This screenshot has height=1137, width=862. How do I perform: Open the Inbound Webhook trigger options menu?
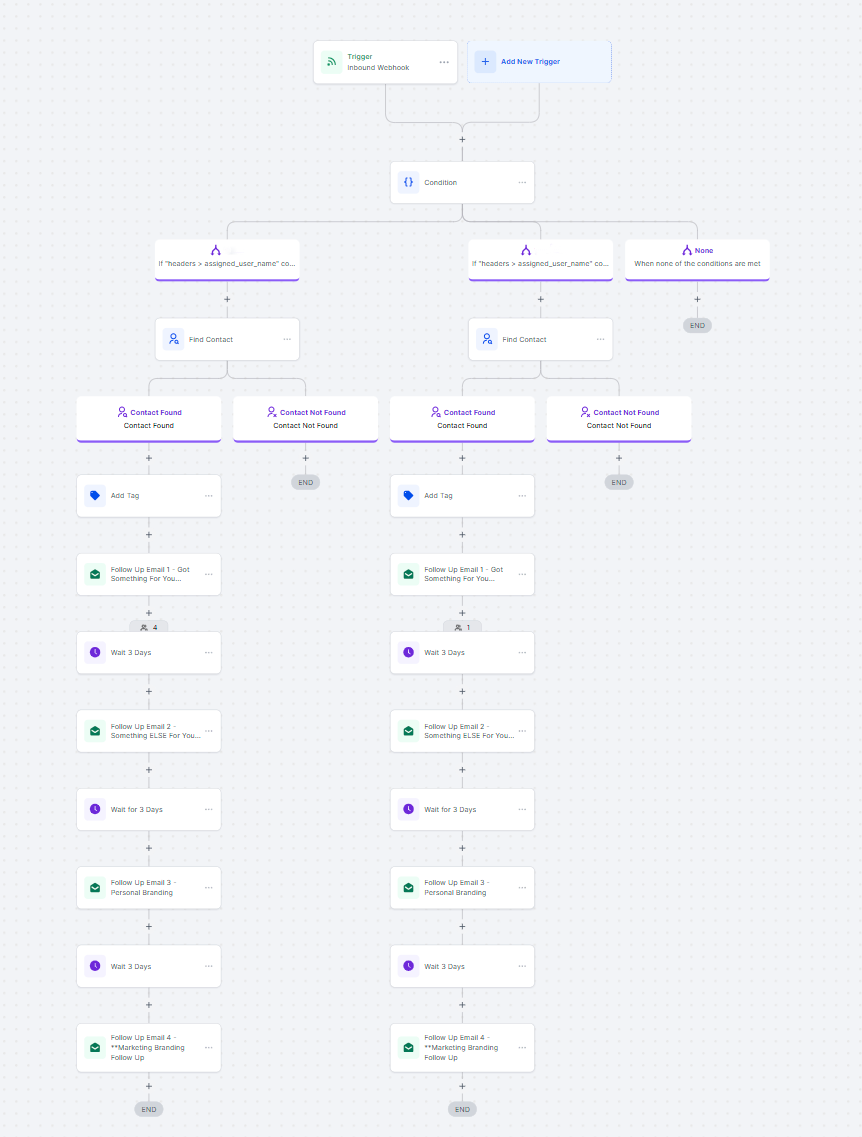(444, 62)
